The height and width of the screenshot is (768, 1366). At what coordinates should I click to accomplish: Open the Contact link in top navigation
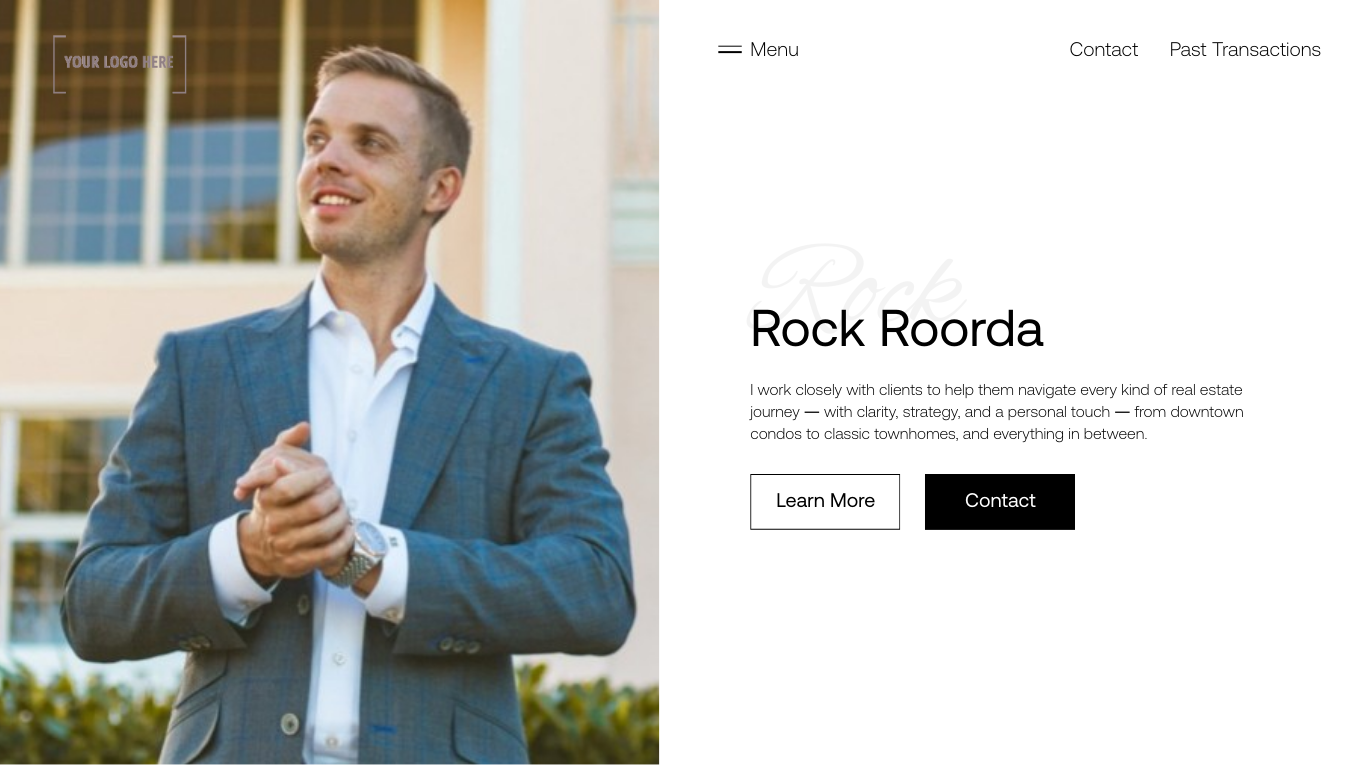point(1103,49)
